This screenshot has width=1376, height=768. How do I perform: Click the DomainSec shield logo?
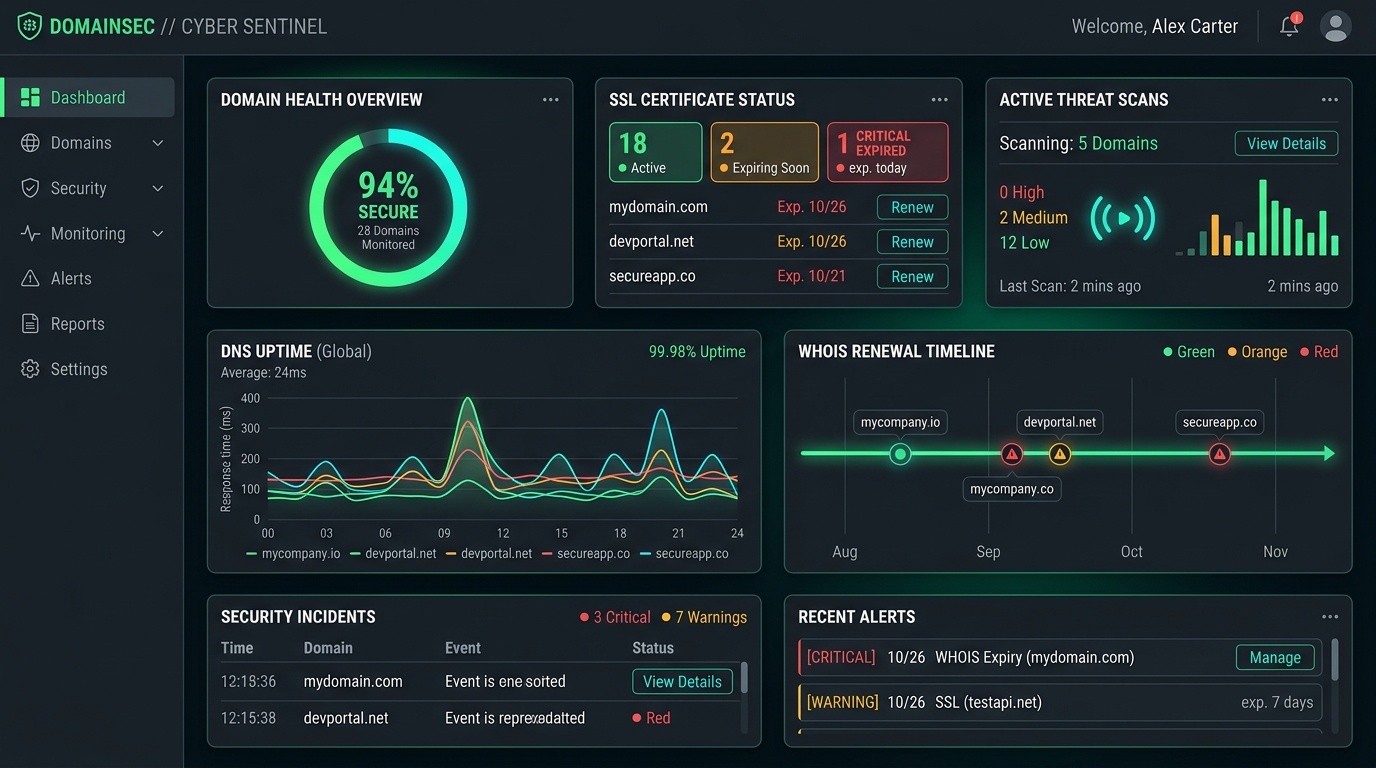pos(30,26)
